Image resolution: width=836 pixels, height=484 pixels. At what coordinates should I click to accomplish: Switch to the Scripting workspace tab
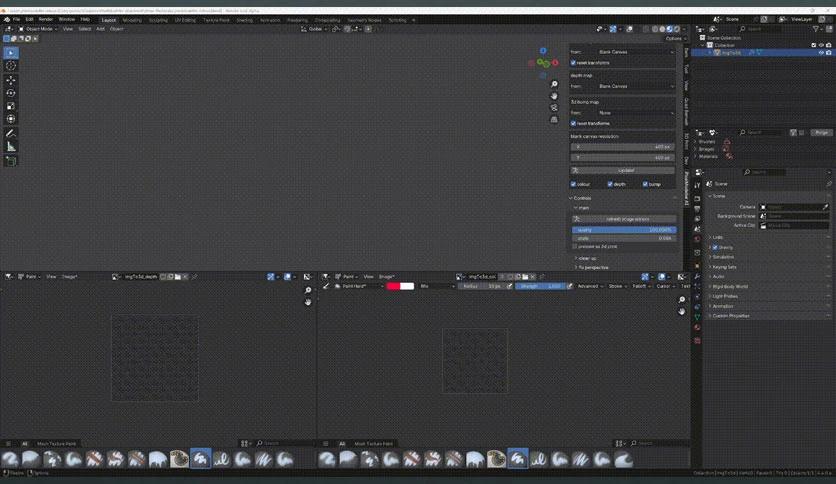coord(397,20)
